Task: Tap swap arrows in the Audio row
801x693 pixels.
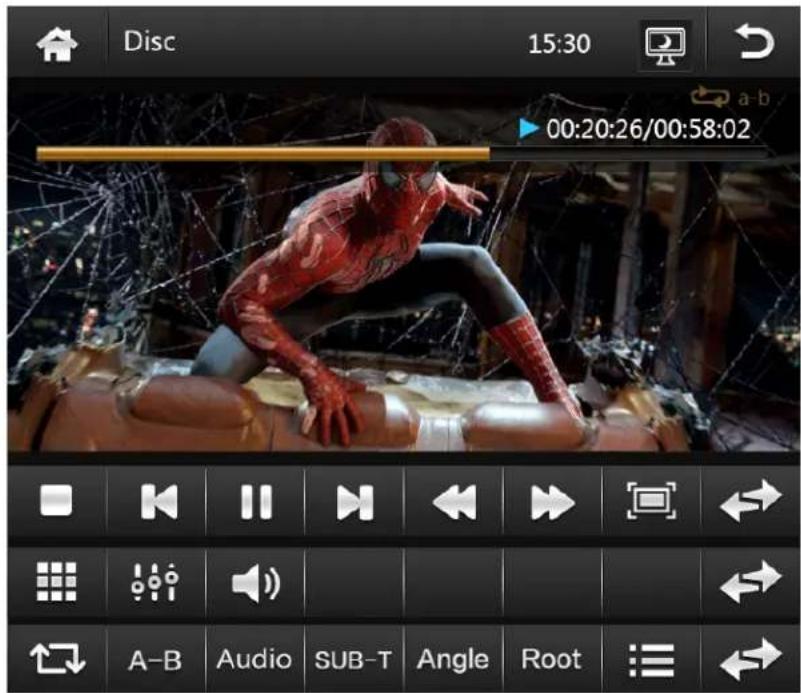Action: pyautogui.click(x=750, y=659)
